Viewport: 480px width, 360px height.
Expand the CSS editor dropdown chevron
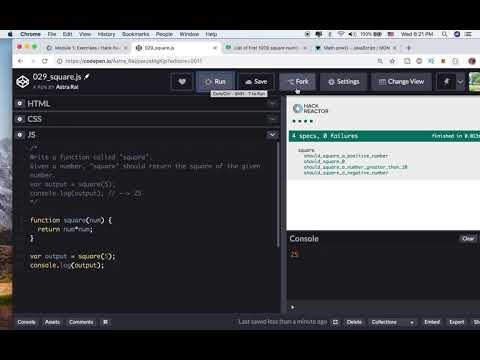272,119
